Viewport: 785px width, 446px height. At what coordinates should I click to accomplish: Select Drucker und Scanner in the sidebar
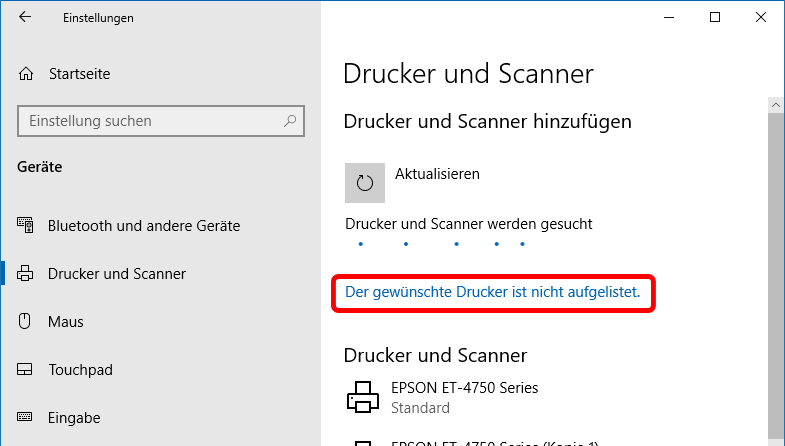[x=117, y=274]
